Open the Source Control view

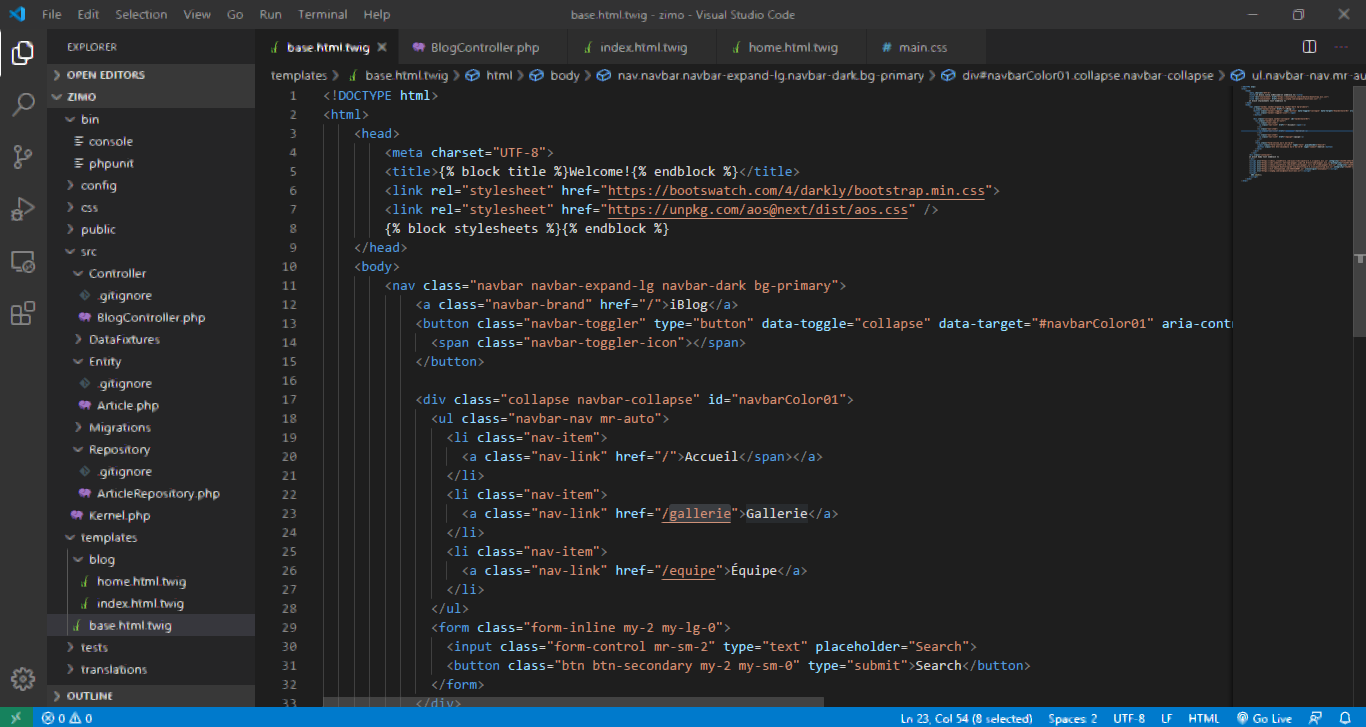[x=23, y=157]
